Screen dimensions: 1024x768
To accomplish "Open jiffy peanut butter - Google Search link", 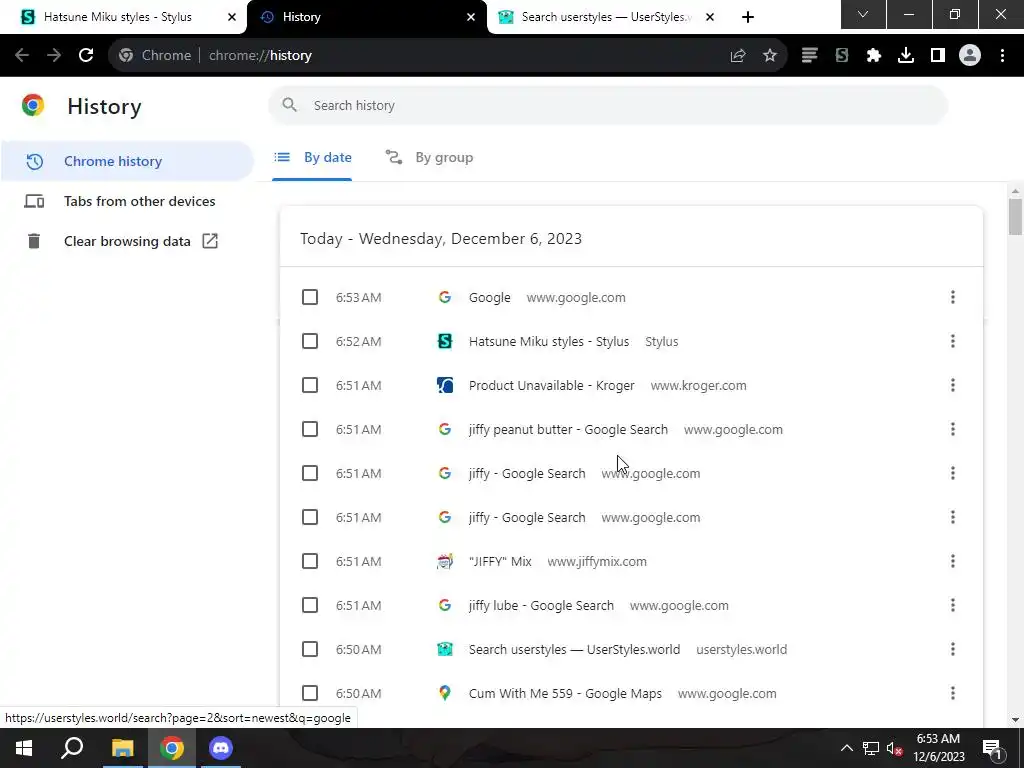I will pos(568,429).
